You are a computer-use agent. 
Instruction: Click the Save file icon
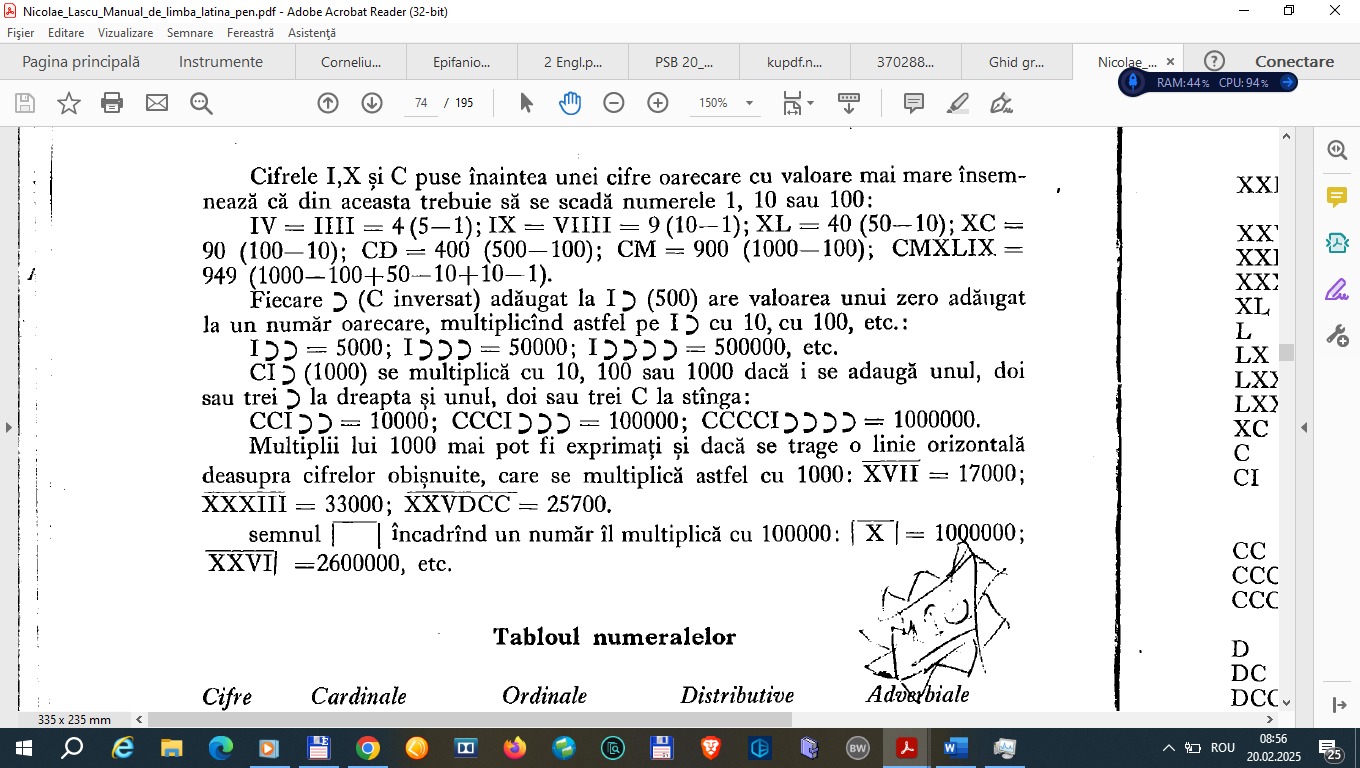[x=25, y=103]
